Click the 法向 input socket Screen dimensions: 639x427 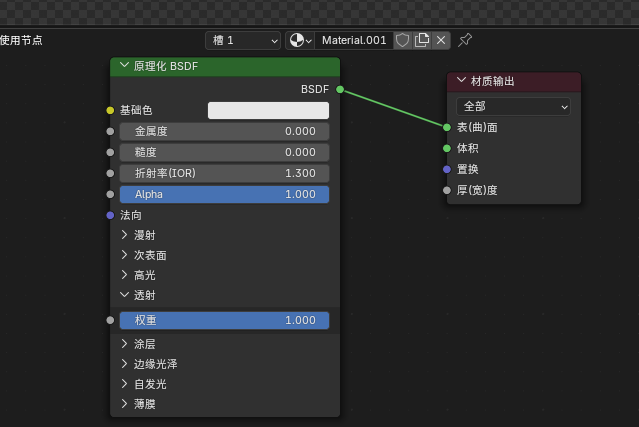coord(110,215)
